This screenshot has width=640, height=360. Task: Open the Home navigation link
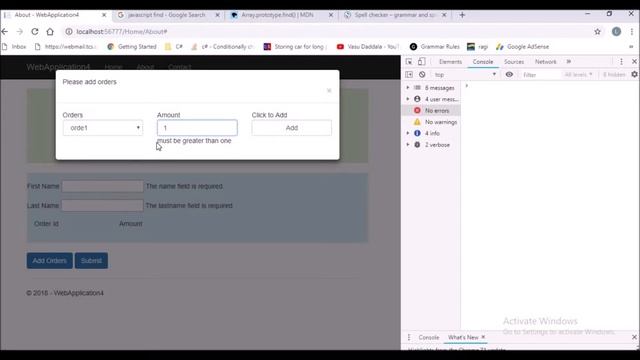[x=113, y=67]
